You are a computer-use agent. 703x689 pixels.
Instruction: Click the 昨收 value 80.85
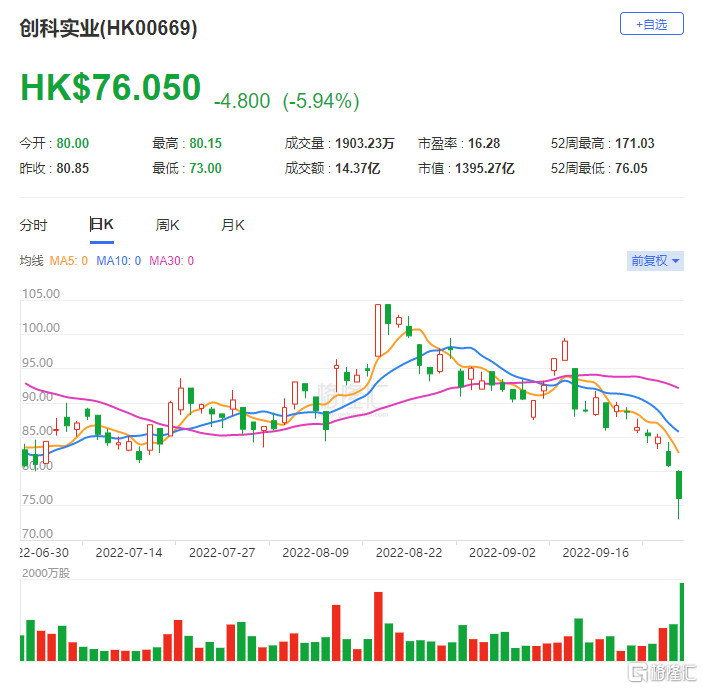coord(73,169)
